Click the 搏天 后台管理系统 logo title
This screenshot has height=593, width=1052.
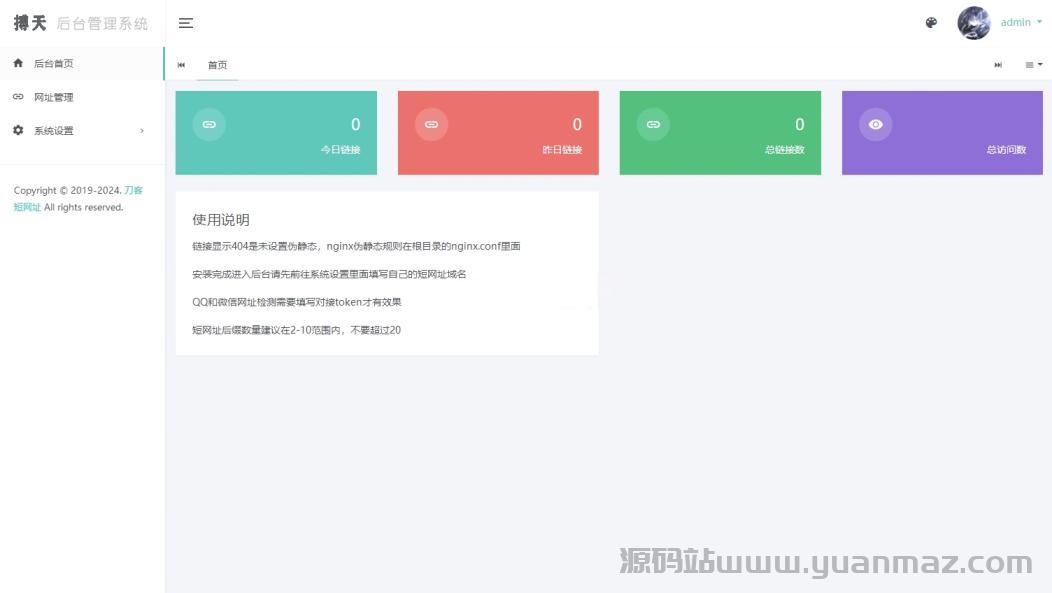click(81, 23)
